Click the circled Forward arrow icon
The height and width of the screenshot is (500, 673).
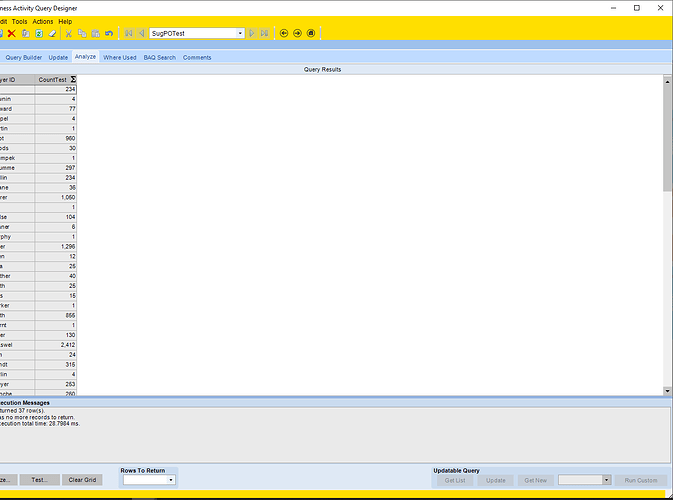click(297, 33)
